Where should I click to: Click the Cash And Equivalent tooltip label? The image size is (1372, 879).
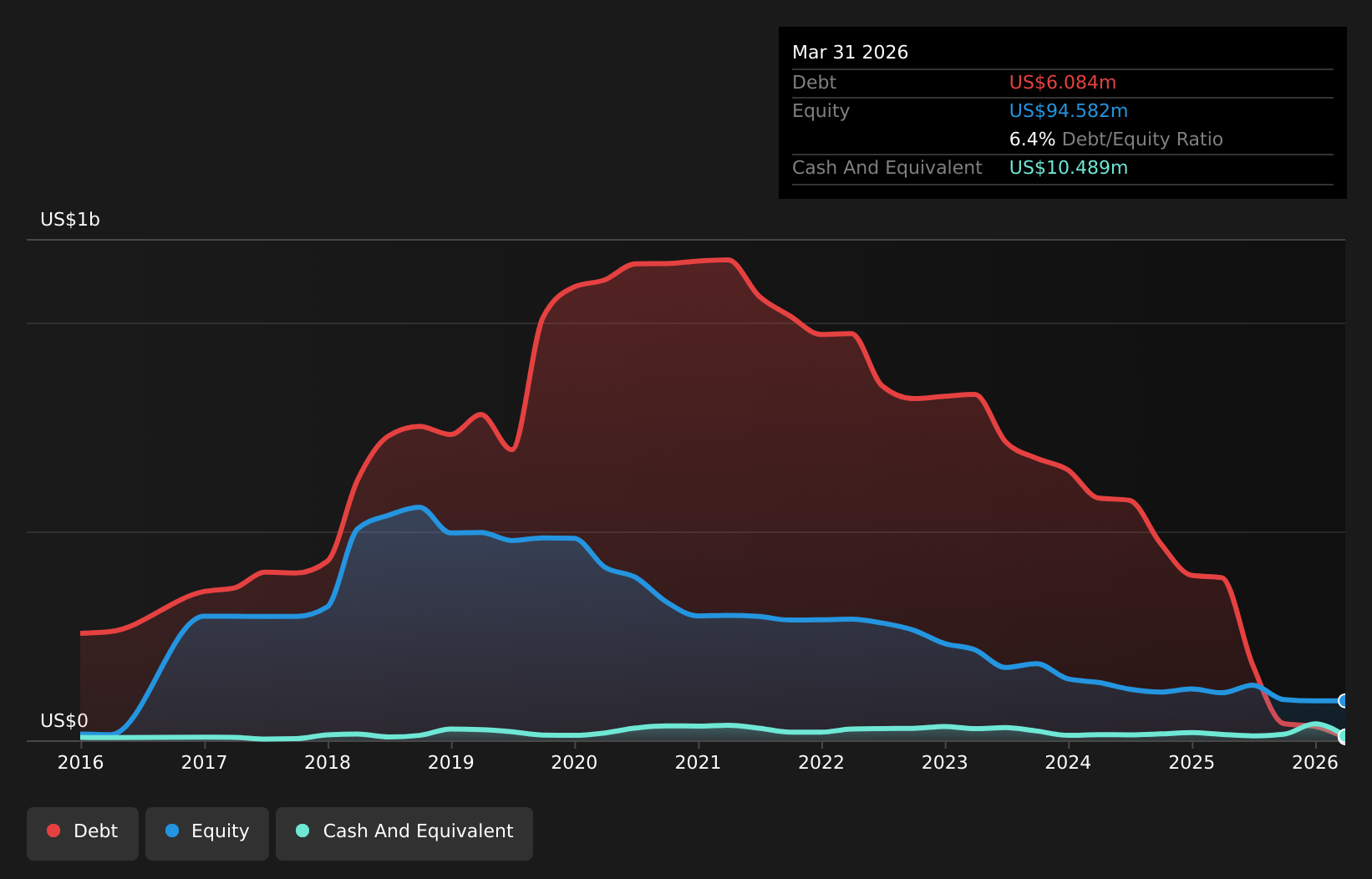[887, 168]
